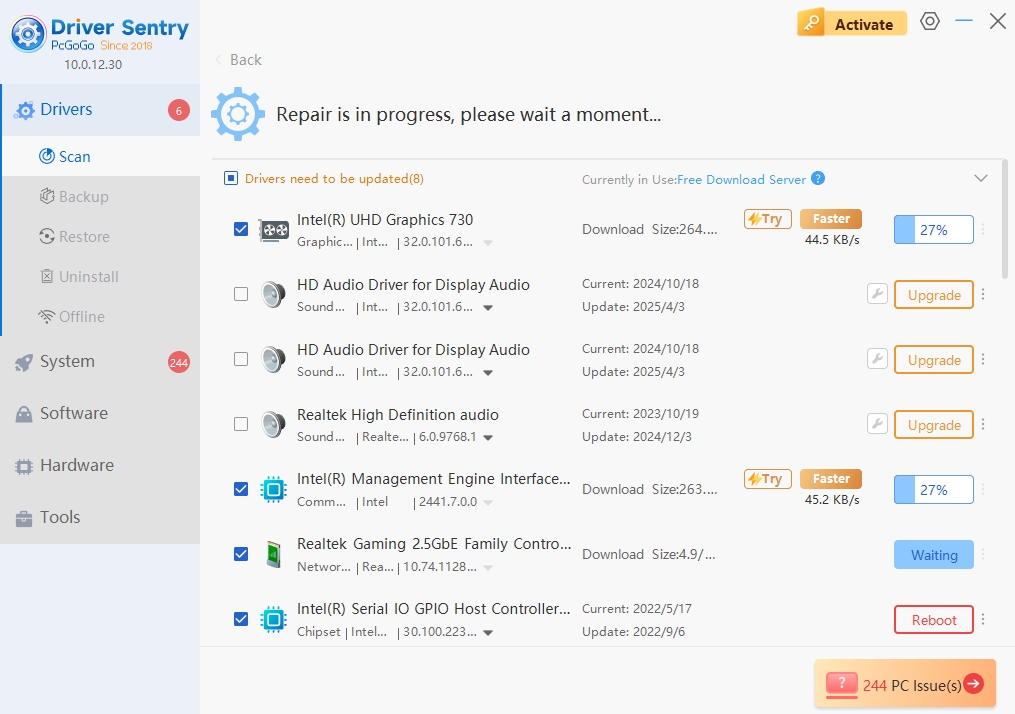Open the 244 PC Issue(s) notification
This screenshot has height=714, width=1015.
coord(905,684)
